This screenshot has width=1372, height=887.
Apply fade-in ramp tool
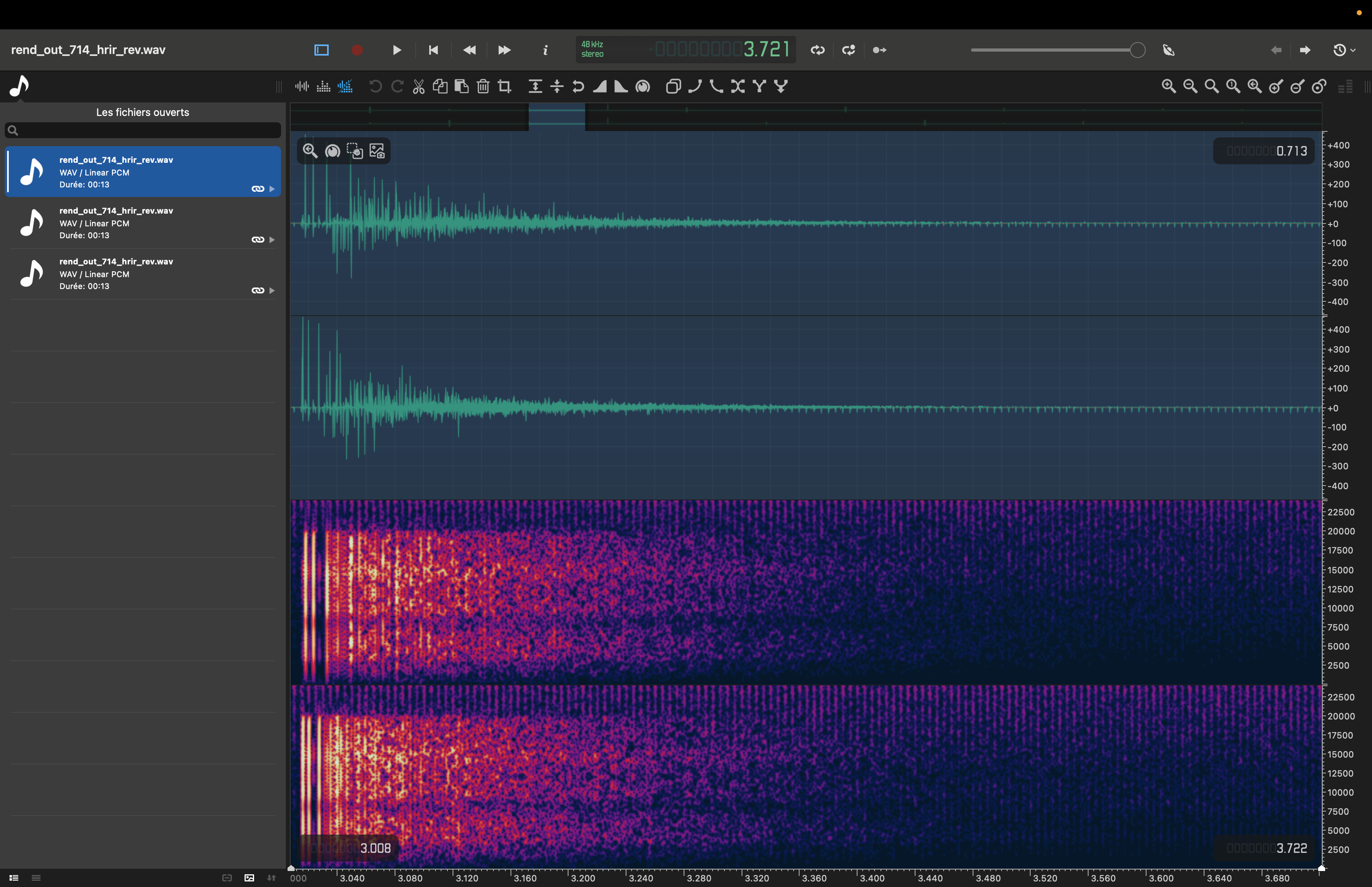point(600,87)
